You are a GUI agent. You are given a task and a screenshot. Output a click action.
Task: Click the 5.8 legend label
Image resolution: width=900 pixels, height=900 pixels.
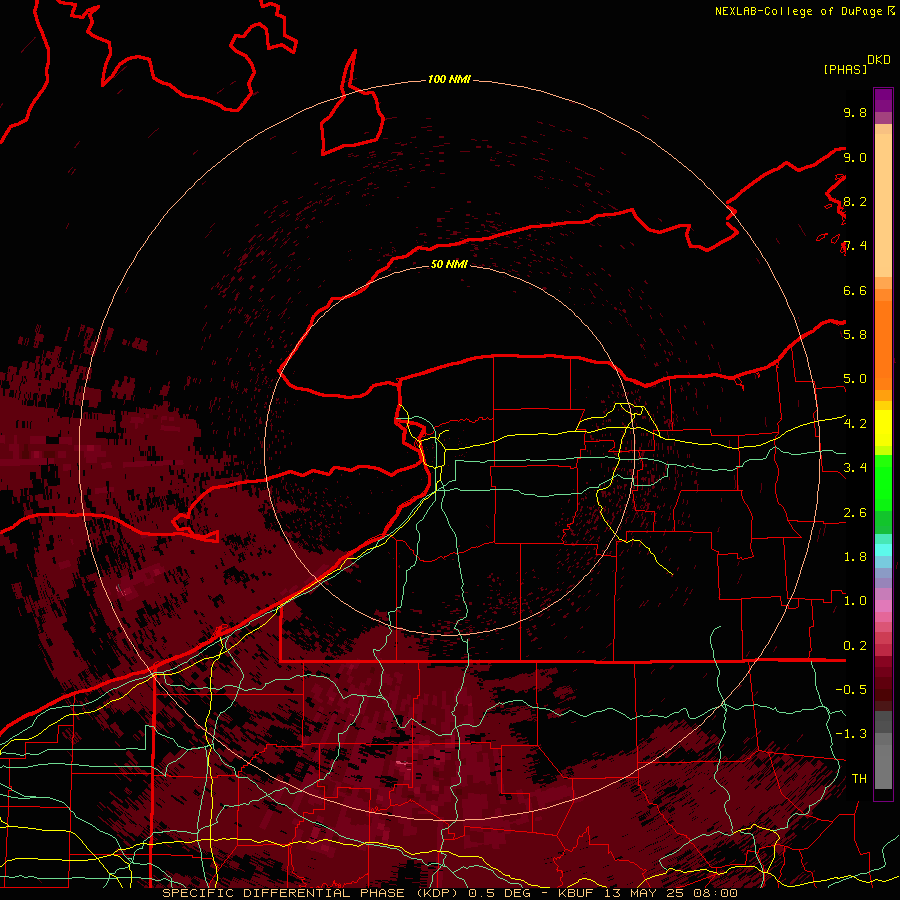855,335
